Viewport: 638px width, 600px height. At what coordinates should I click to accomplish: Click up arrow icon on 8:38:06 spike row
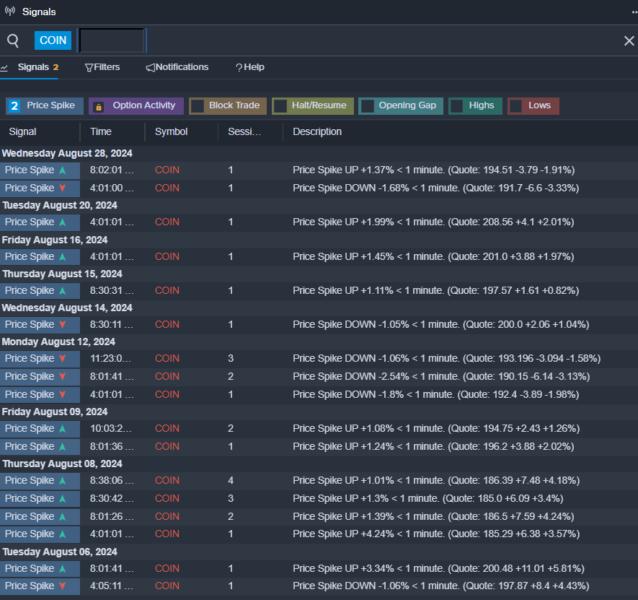tap(62, 480)
